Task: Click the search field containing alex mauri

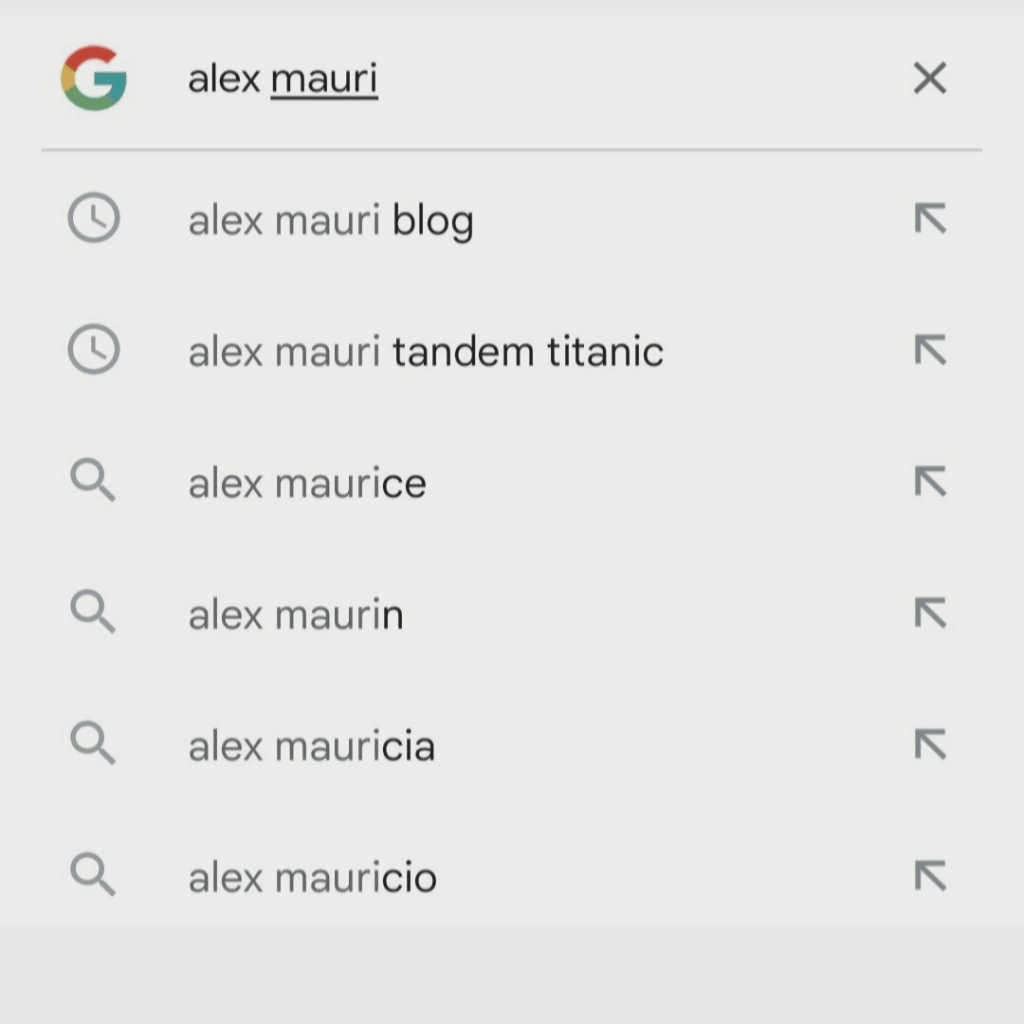Action: point(500,79)
